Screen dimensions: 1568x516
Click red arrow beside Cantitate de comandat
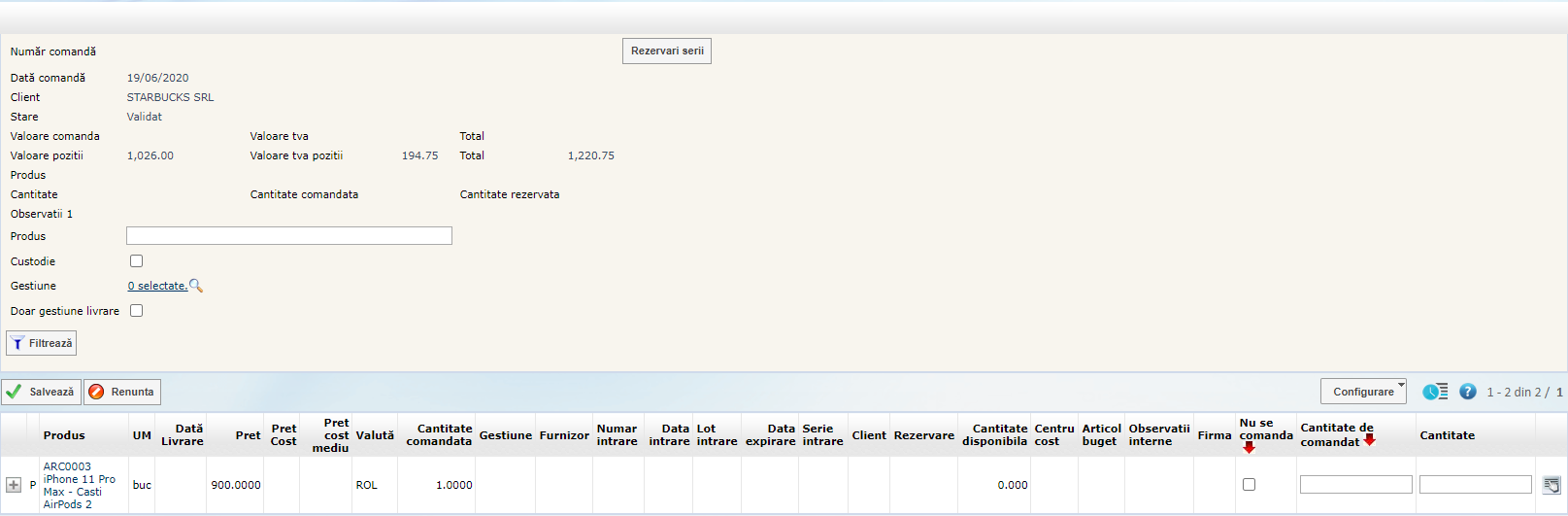[x=1369, y=440]
